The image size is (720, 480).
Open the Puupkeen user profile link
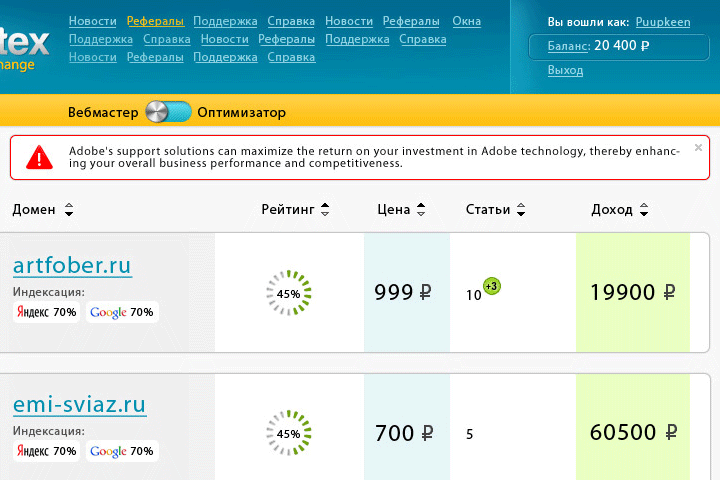[663, 22]
